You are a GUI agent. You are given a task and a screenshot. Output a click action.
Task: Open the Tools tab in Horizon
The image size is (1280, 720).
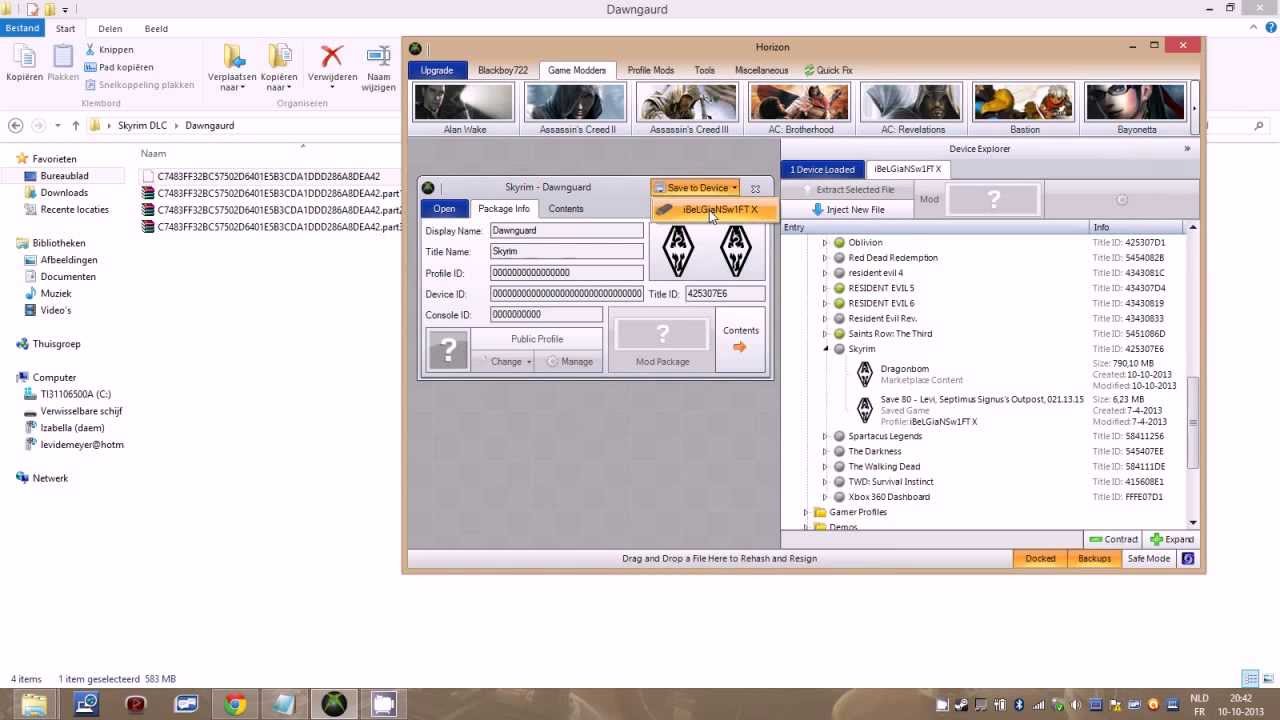[x=705, y=71]
